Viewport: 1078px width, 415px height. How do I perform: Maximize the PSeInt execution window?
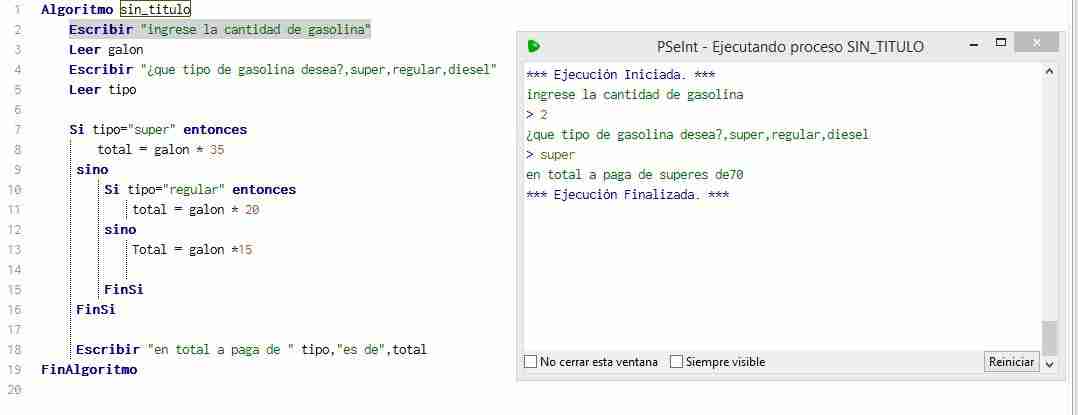tap(1001, 43)
